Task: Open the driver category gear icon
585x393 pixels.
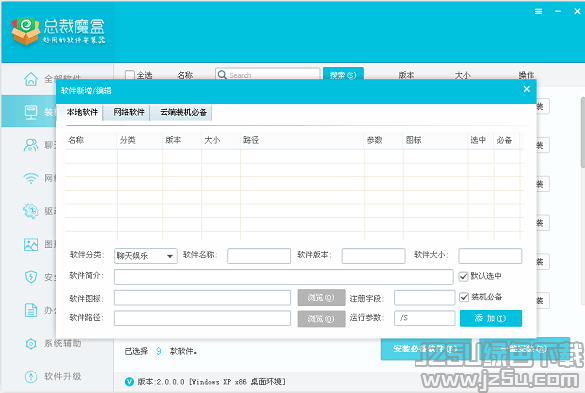Action: coord(31,211)
